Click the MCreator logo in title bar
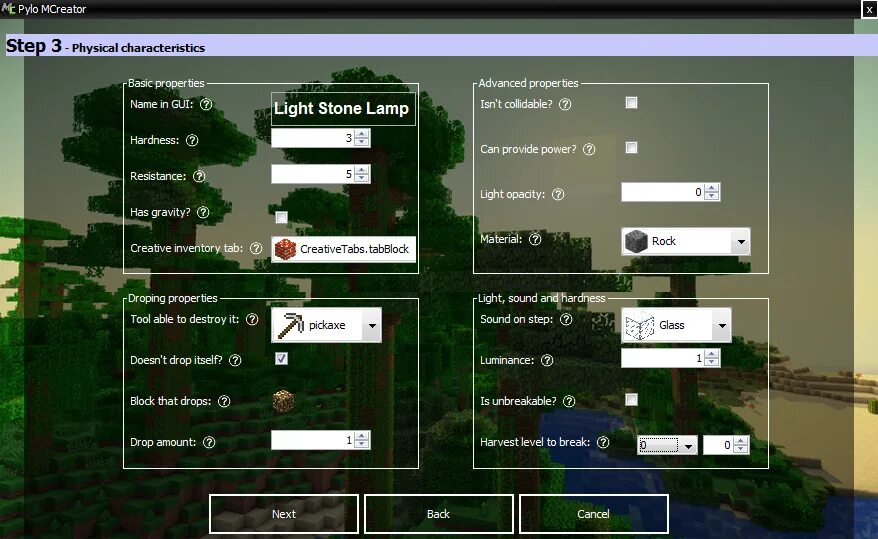 click(x=8, y=8)
